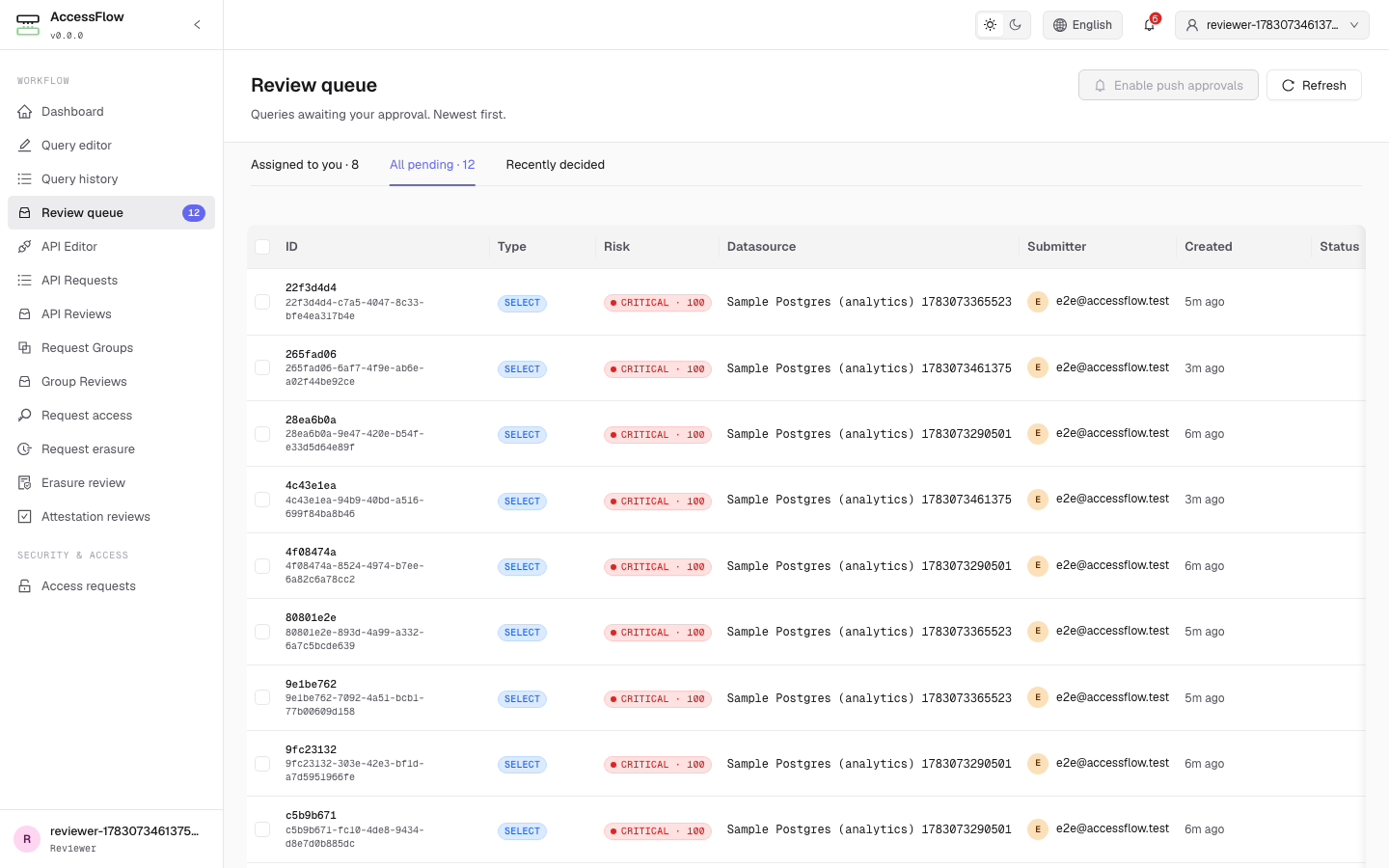Toggle the select-all checkbox in table header
The height and width of the screenshot is (868, 1389).
[x=262, y=247]
